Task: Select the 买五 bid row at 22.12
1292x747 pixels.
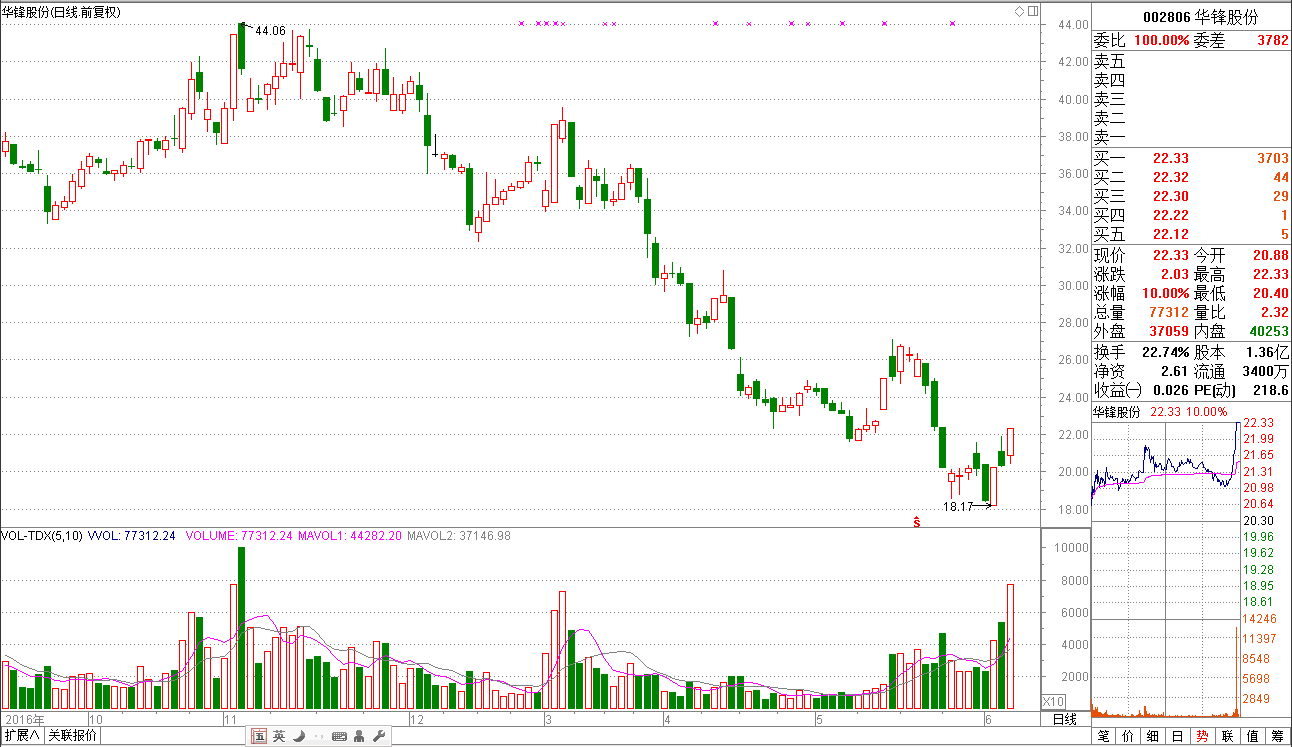Action: point(1191,235)
